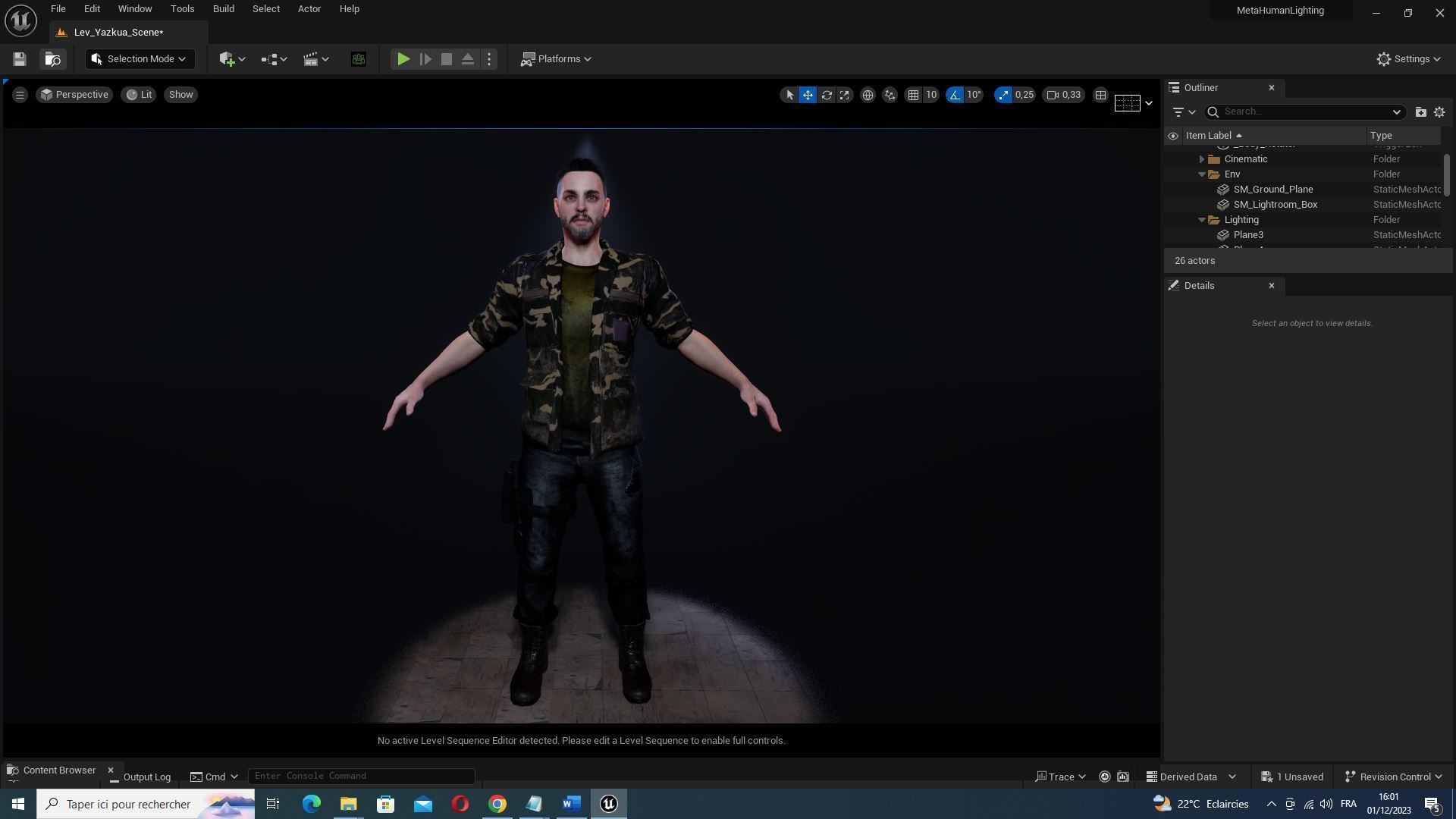This screenshot has width=1456, height=819.
Task: Open the Blueprints graph icon menu
Action: (274, 59)
